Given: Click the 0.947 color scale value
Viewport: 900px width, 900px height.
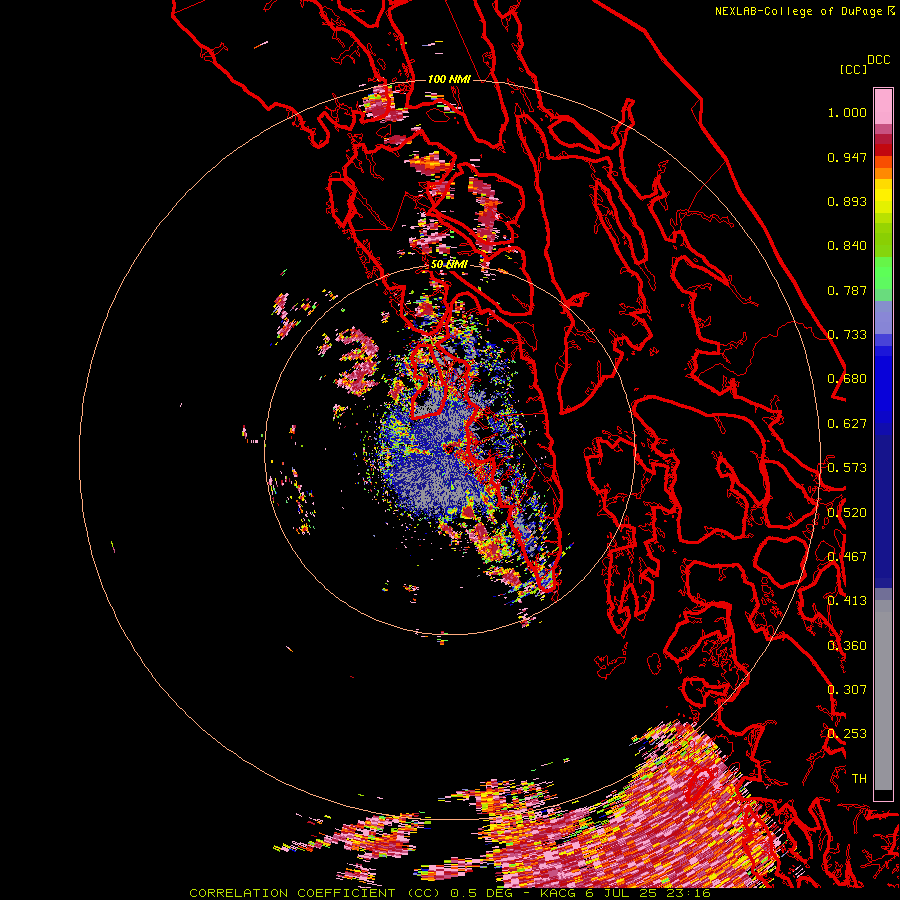Looking at the screenshot, I should click(x=847, y=157).
